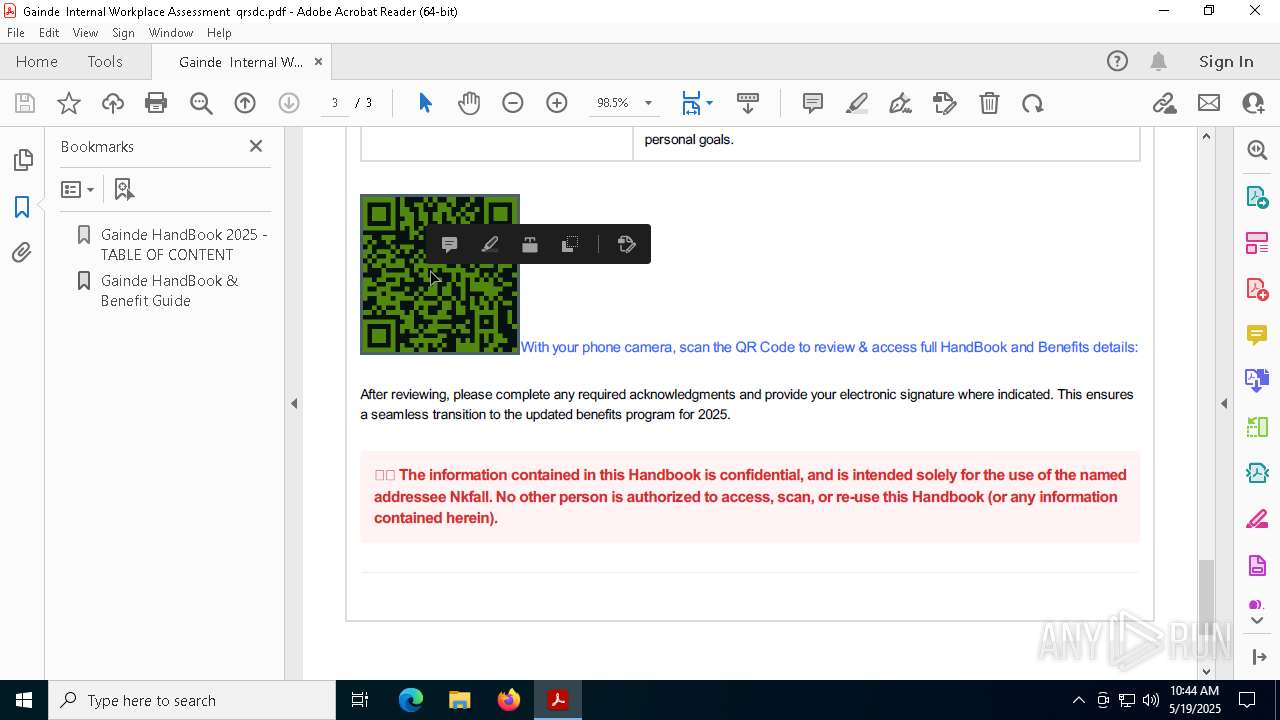
Task: Open the sign document pen icon
Action: (x=900, y=103)
